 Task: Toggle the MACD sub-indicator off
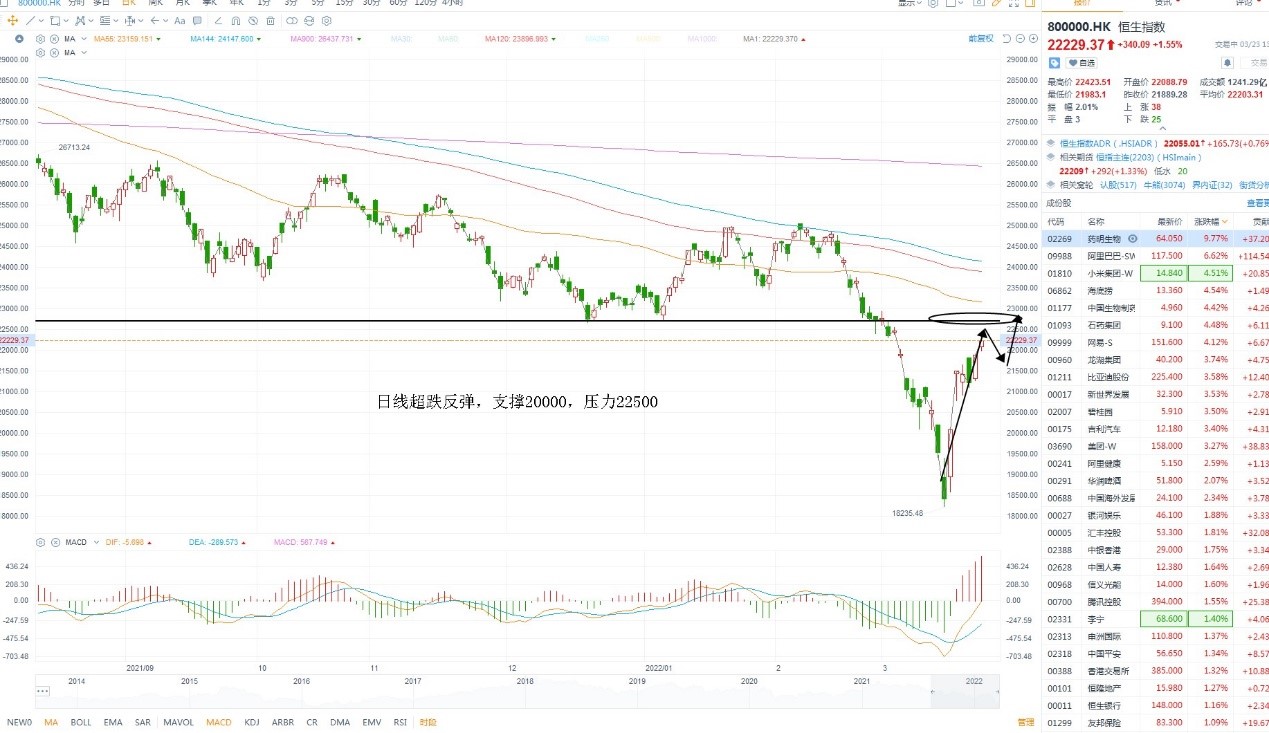click(x=219, y=722)
